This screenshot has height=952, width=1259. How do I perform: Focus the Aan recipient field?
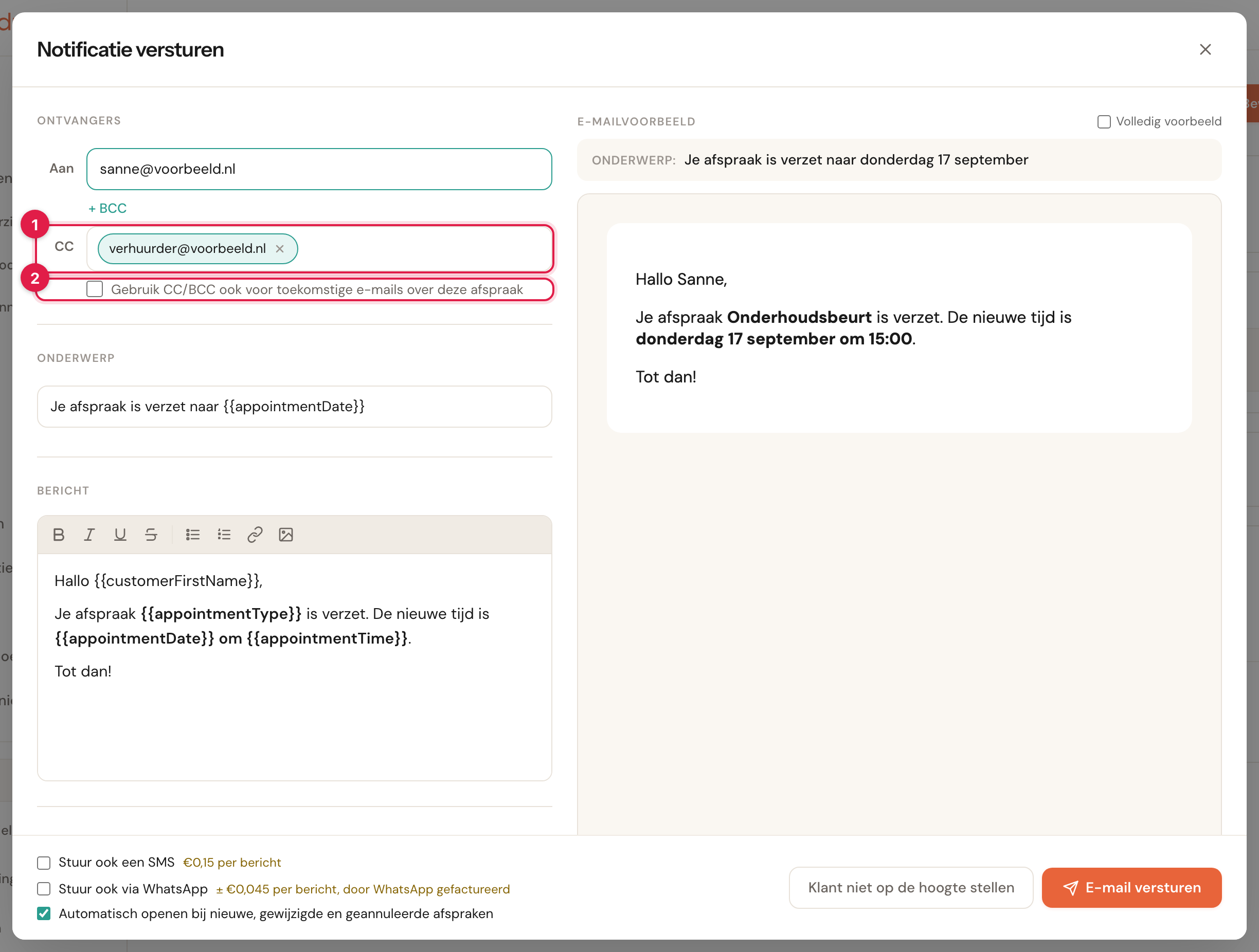pos(319,169)
